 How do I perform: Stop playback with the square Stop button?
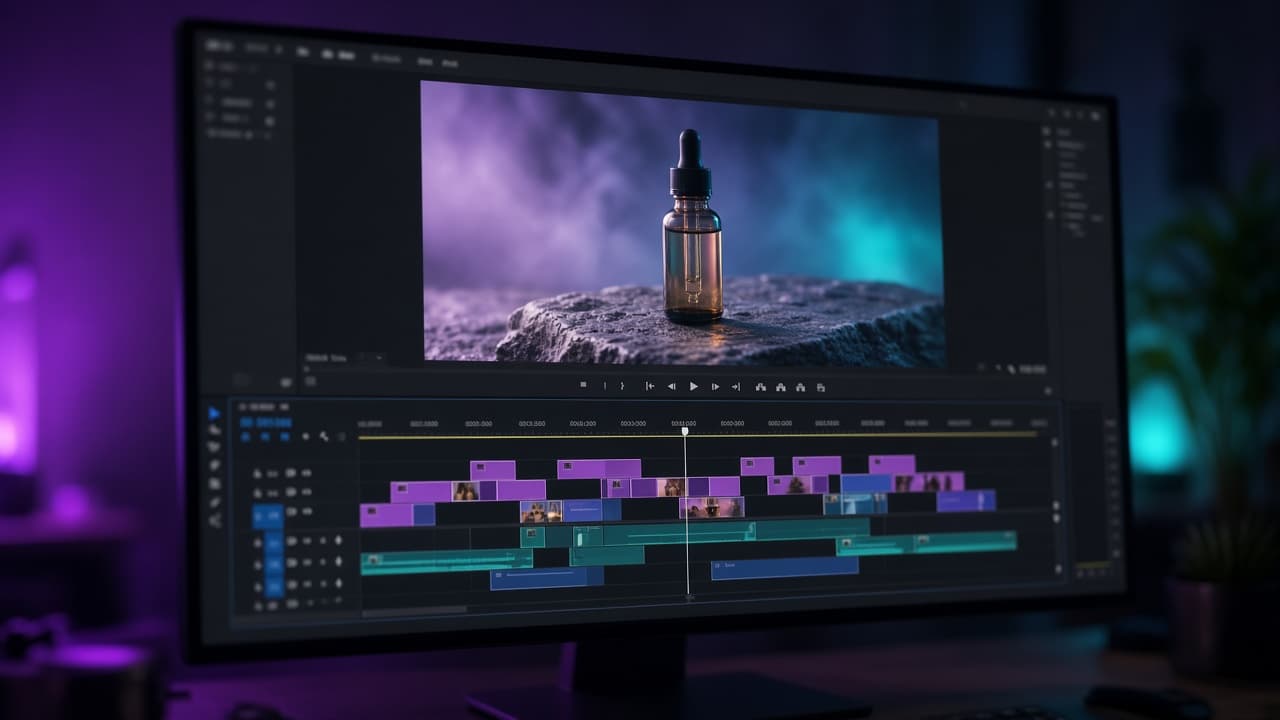[584, 385]
